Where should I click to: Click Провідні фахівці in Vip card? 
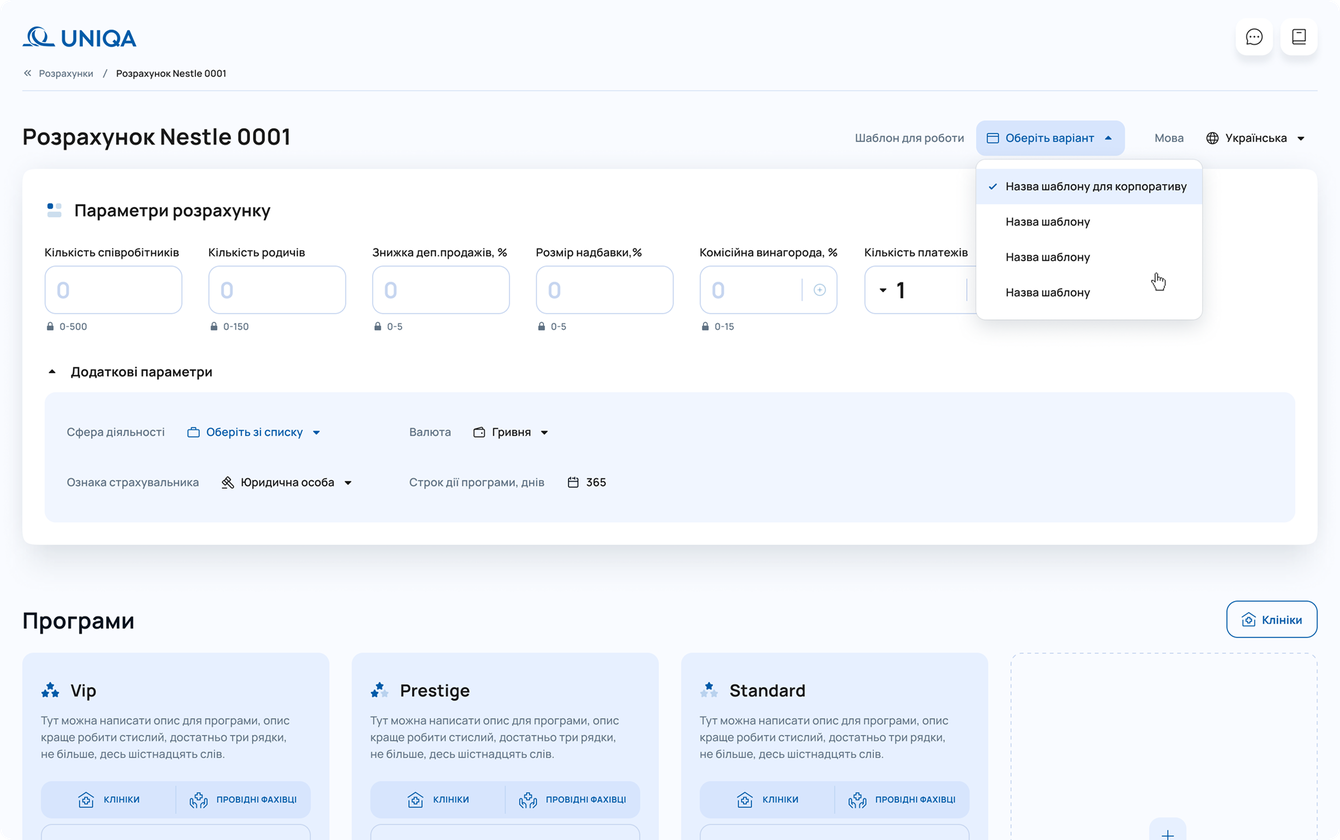[x=244, y=799]
